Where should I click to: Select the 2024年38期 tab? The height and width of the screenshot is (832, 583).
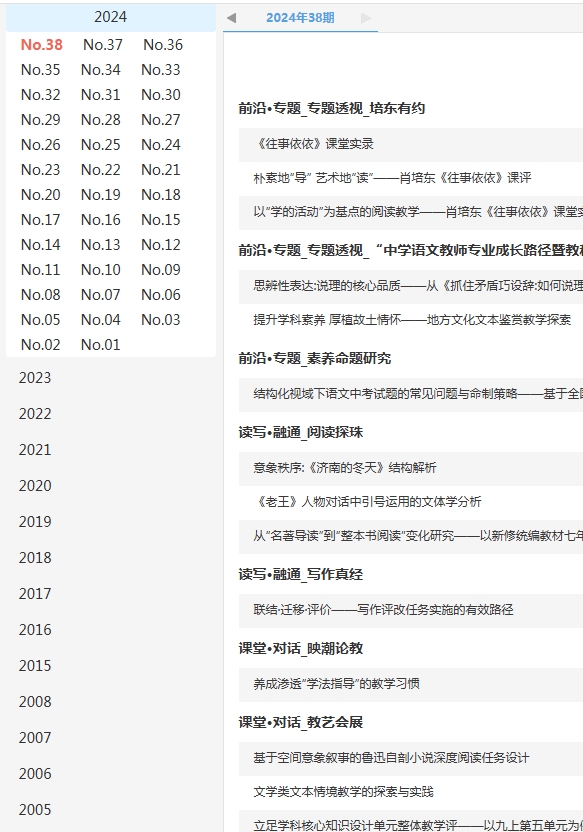point(300,18)
